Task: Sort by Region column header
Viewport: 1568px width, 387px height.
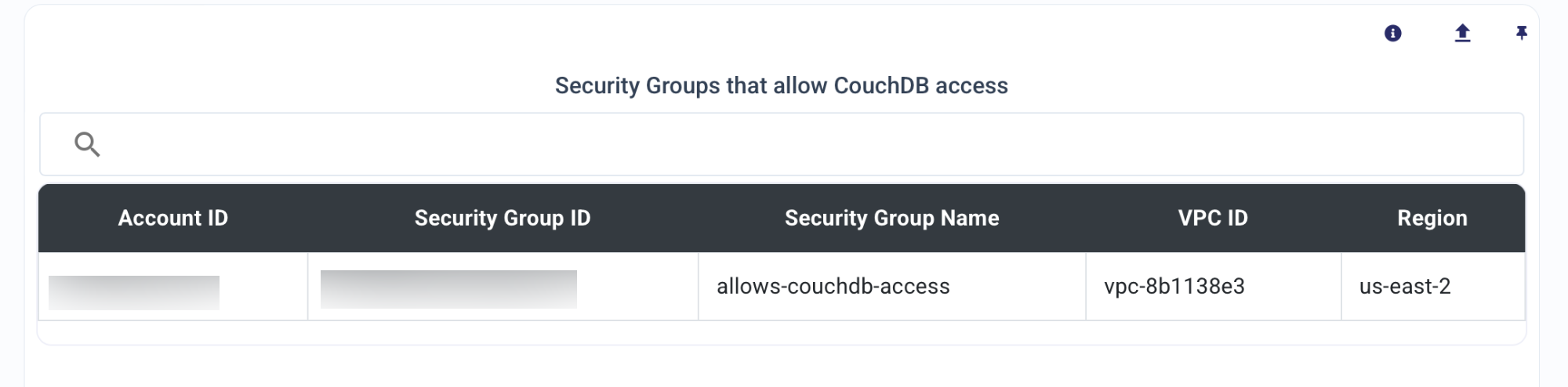Action: 1432,218
